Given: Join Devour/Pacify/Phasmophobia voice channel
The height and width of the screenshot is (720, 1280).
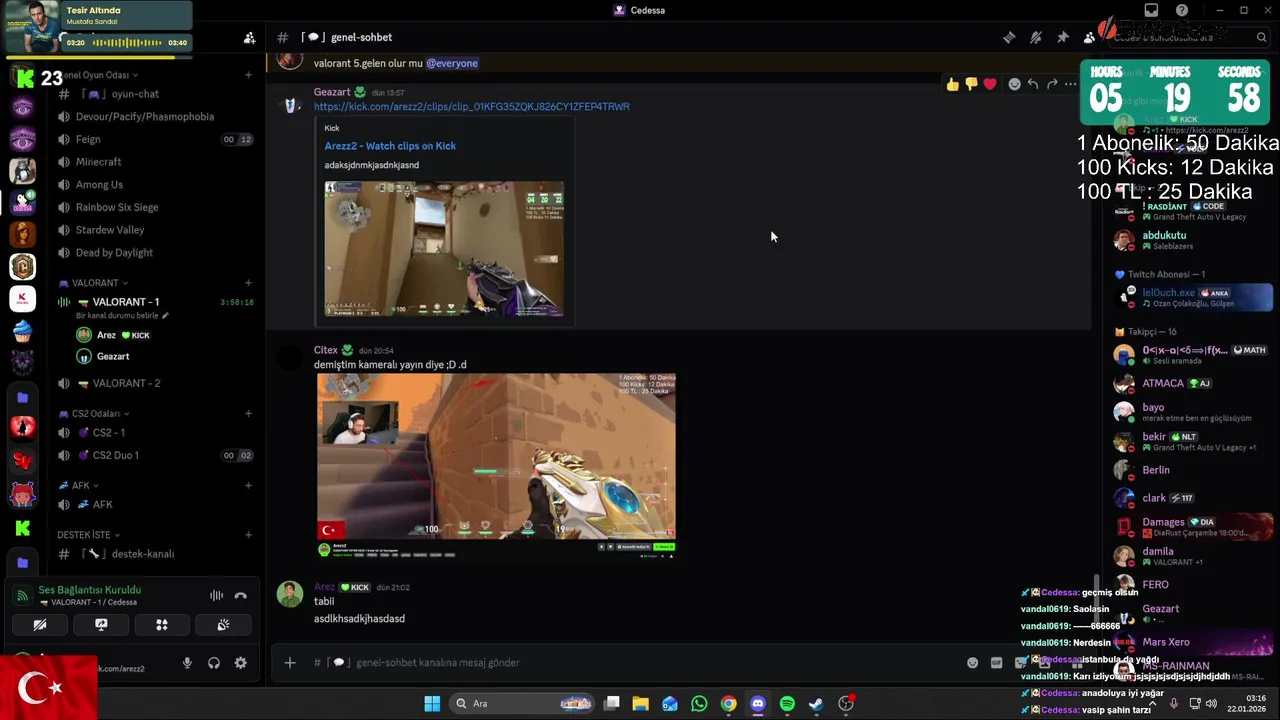Looking at the screenshot, I should click(x=155, y=116).
